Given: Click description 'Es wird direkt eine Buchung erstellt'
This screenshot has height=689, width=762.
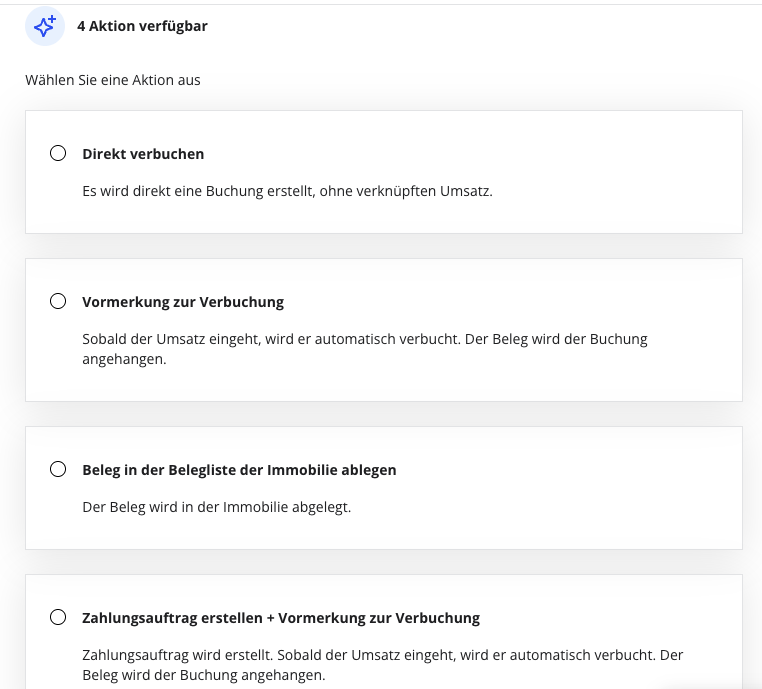Looking at the screenshot, I should (287, 191).
